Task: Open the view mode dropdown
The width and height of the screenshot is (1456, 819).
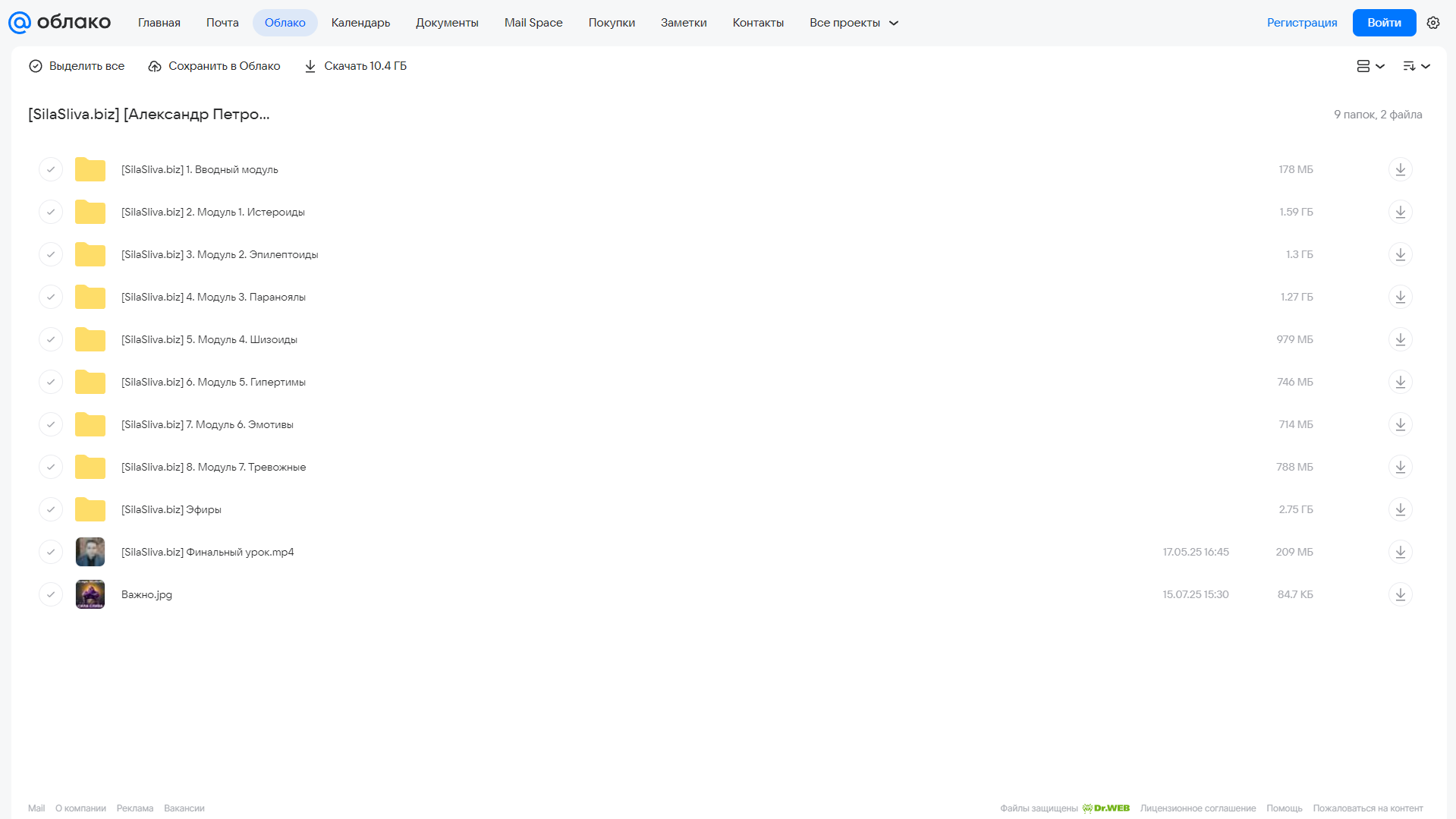Action: click(1370, 66)
